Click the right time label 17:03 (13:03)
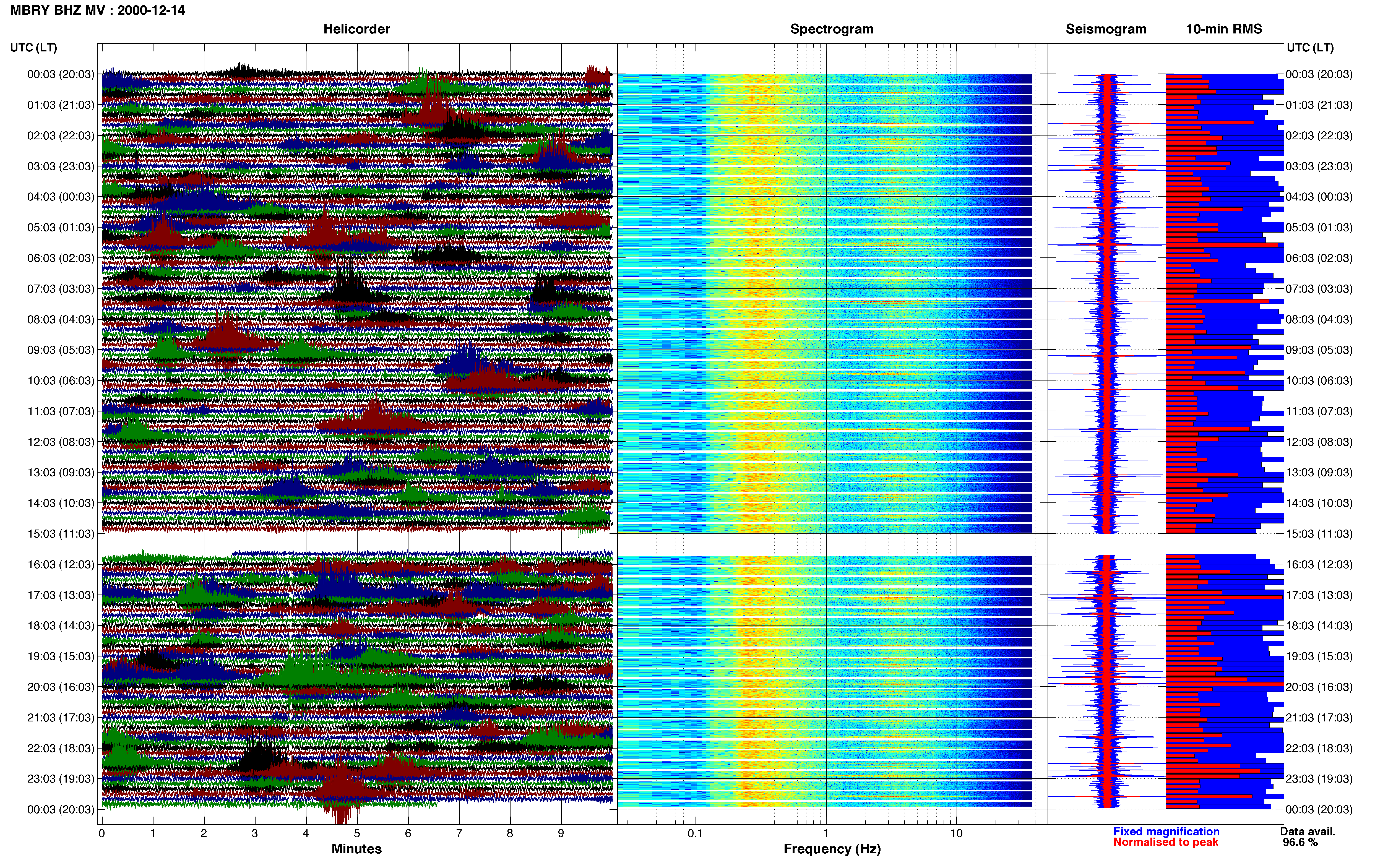 [x=1319, y=595]
